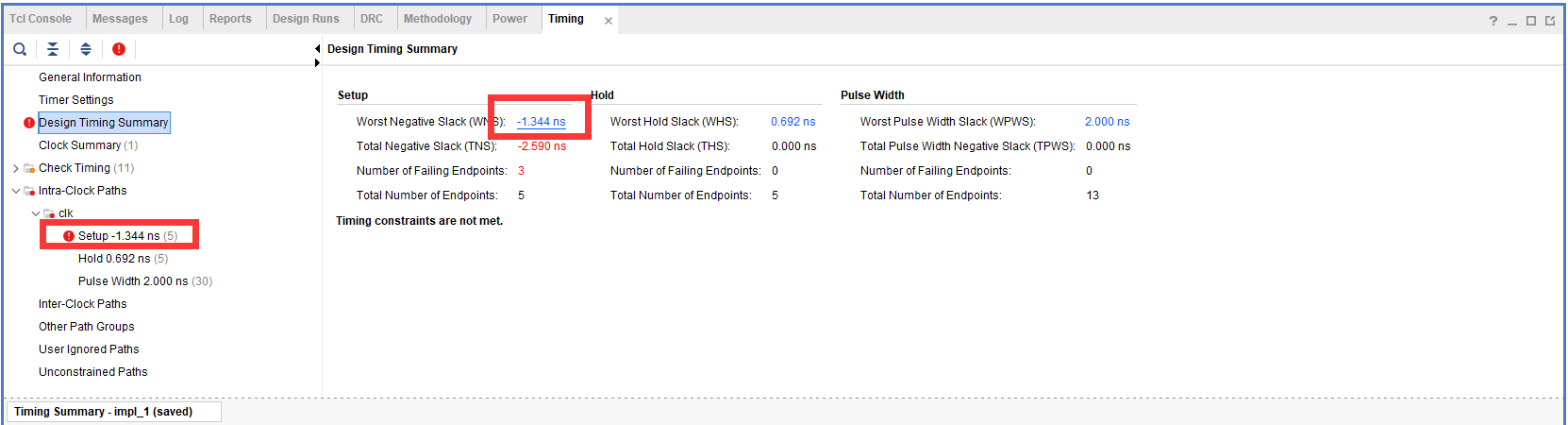Click the Total Negative Slack -2.590 ns value
The width and height of the screenshot is (1568, 425).
coord(542,146)
